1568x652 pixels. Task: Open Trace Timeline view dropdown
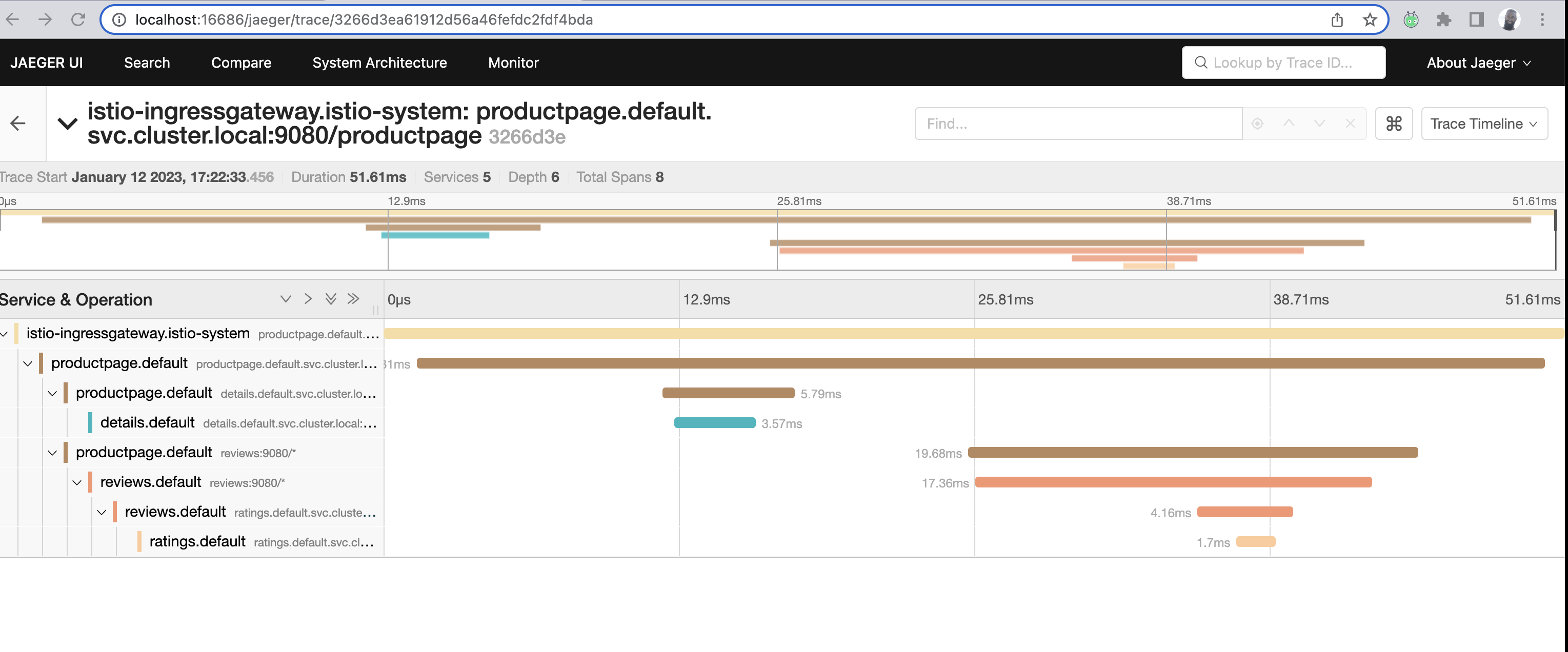click(1484, 124)
